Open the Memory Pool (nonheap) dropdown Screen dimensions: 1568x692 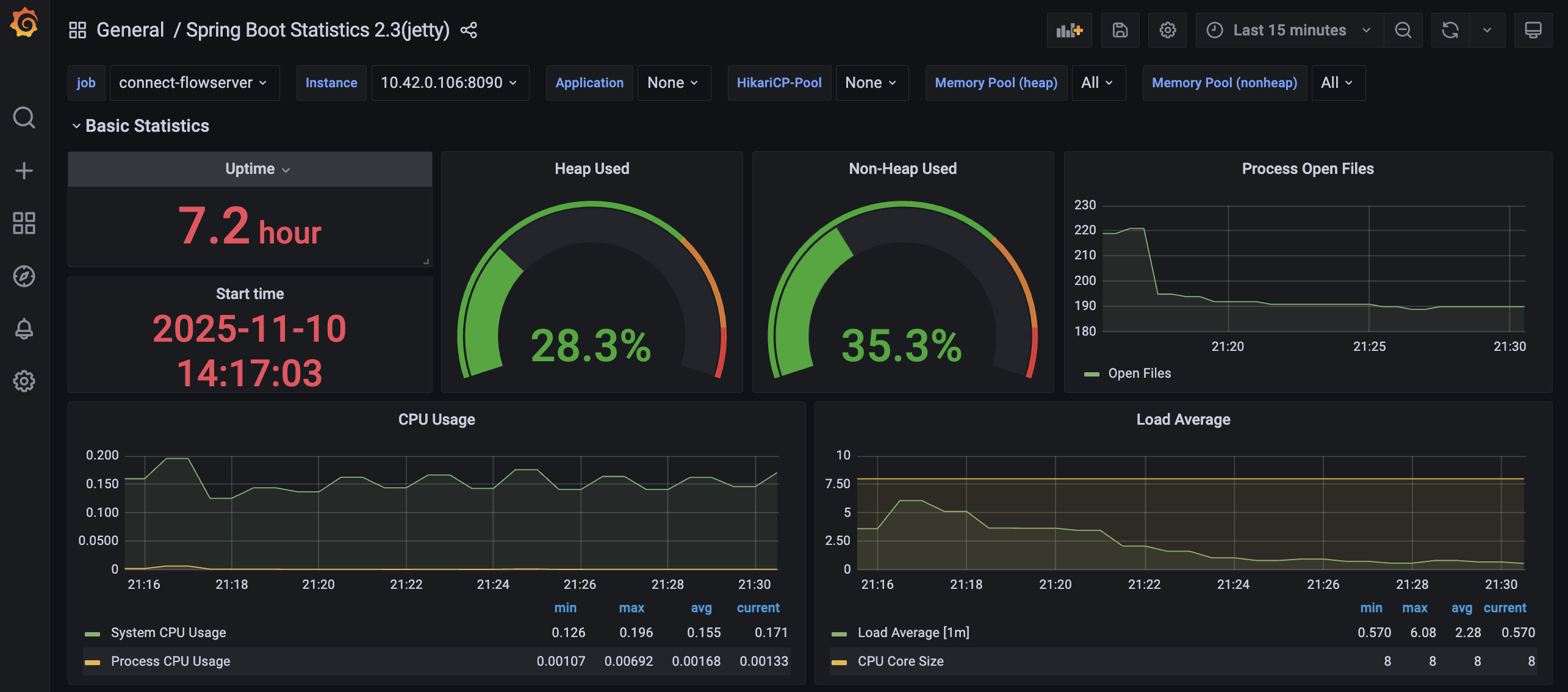coord(1337,82)
